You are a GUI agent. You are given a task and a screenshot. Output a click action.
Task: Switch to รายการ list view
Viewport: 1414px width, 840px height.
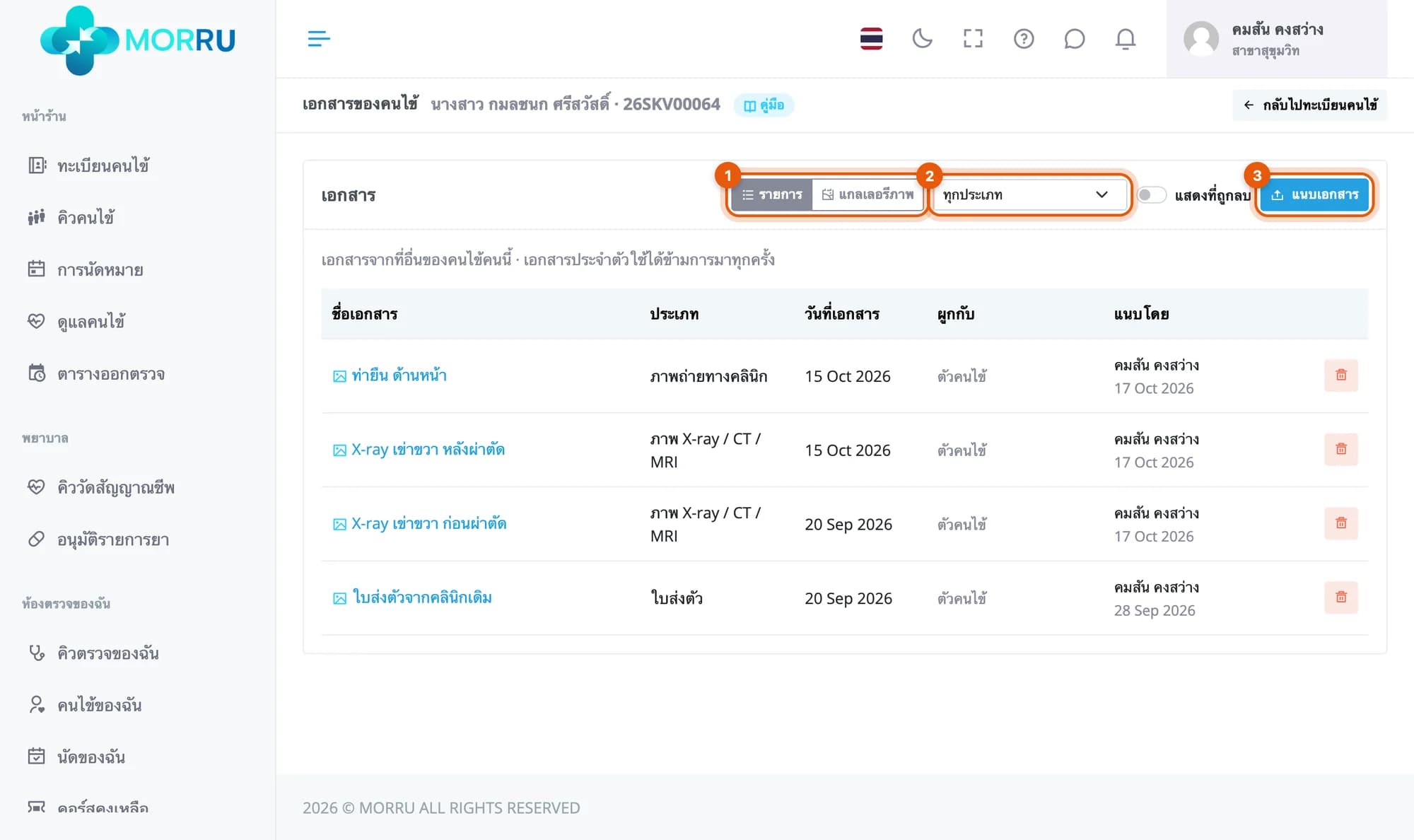pyautogui.click(x=772, y=194)
